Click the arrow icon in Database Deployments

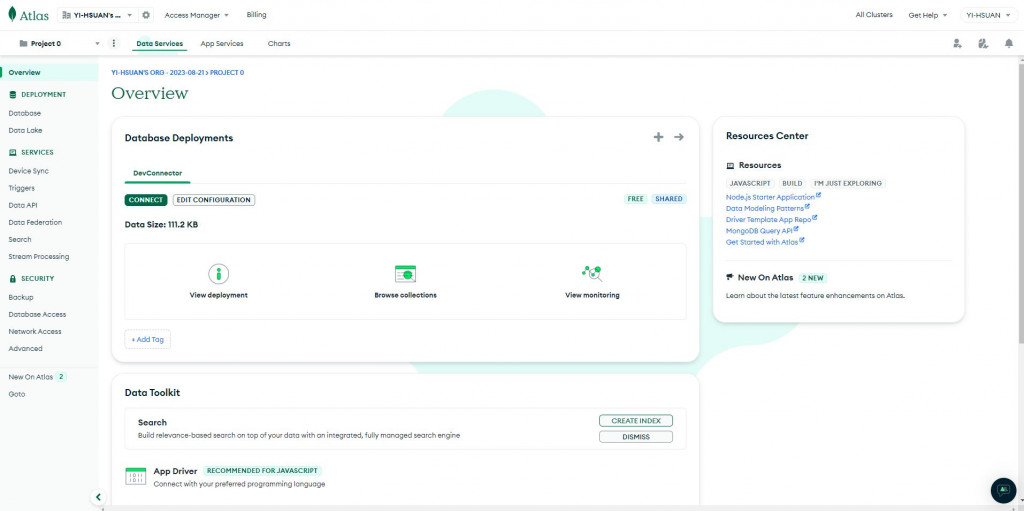(679, 137)
